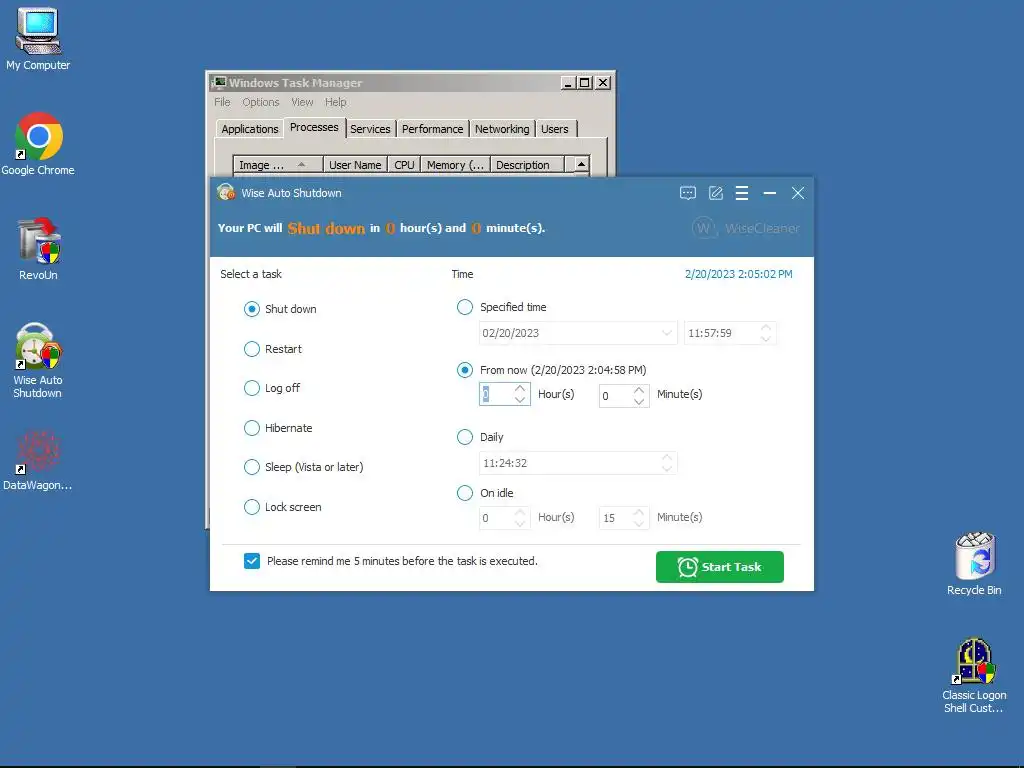Minimize the Wise Auto Shutdown window
This screenshot has width=1024, height=768.
click(x=770, y=193)
